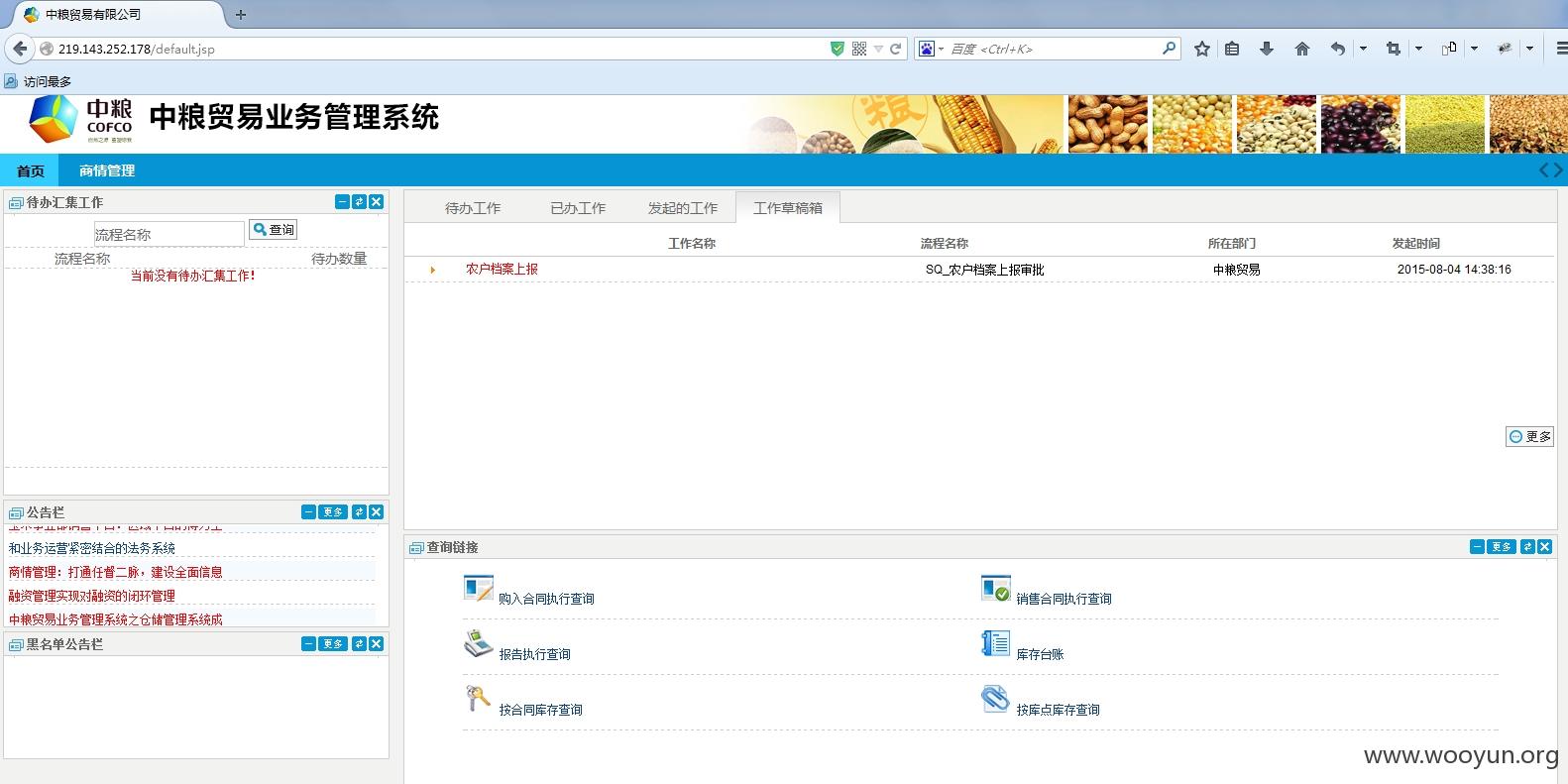Viewport: 1568px width, 784px height.
Task: Open notice 和业务运营紧密结合的法务系统
Action: pos(91,548)
